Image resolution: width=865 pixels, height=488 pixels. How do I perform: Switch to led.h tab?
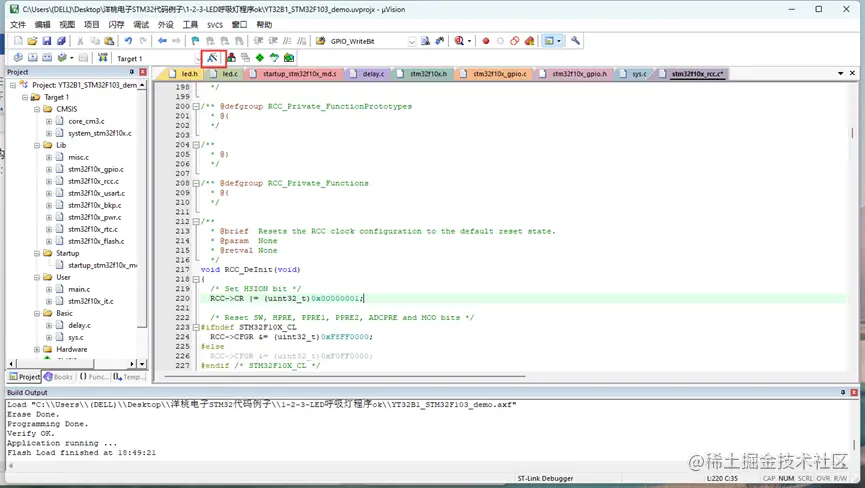184,73
